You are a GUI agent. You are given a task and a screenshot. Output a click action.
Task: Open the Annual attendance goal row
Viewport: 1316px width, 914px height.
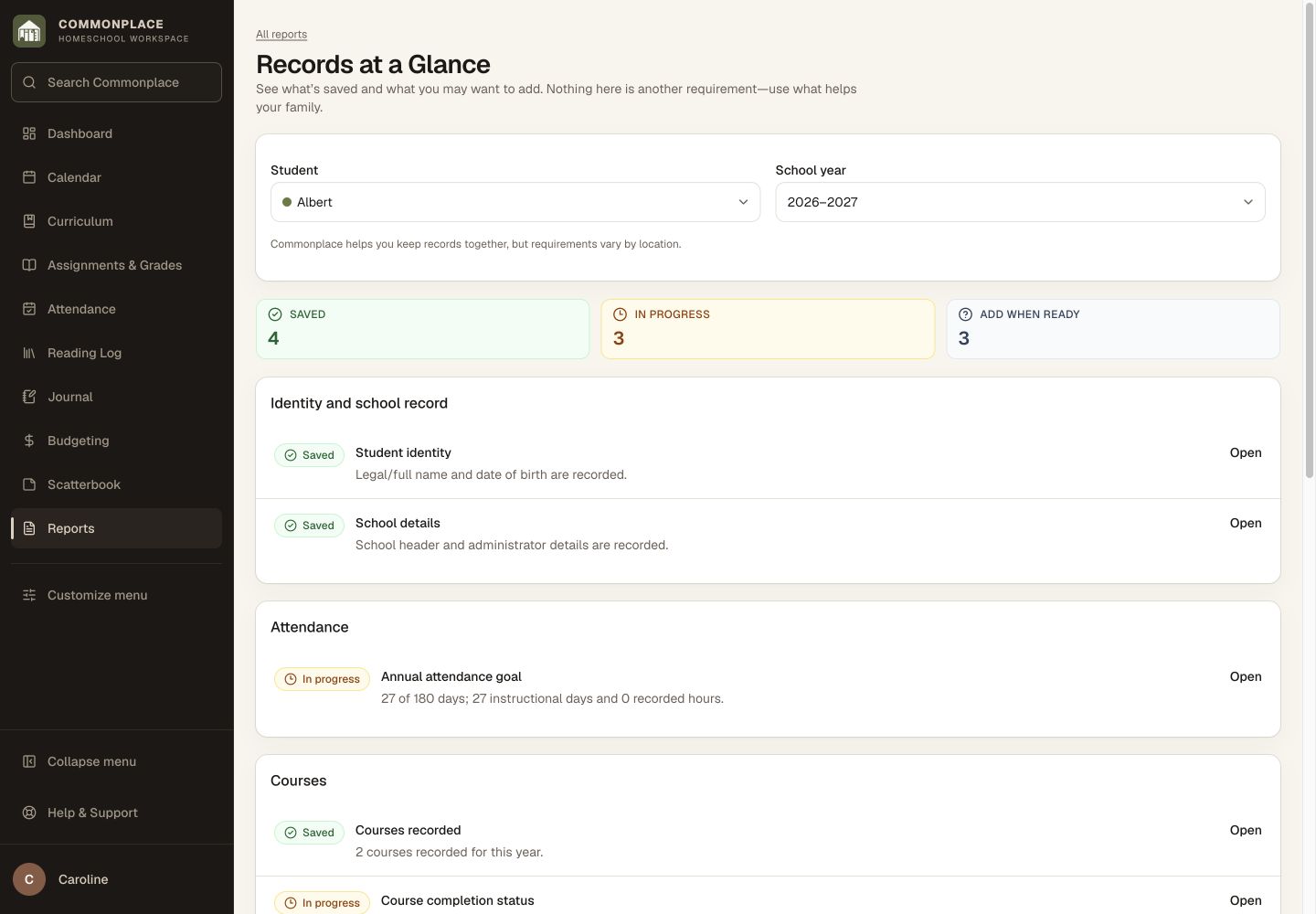(1246, 676)
